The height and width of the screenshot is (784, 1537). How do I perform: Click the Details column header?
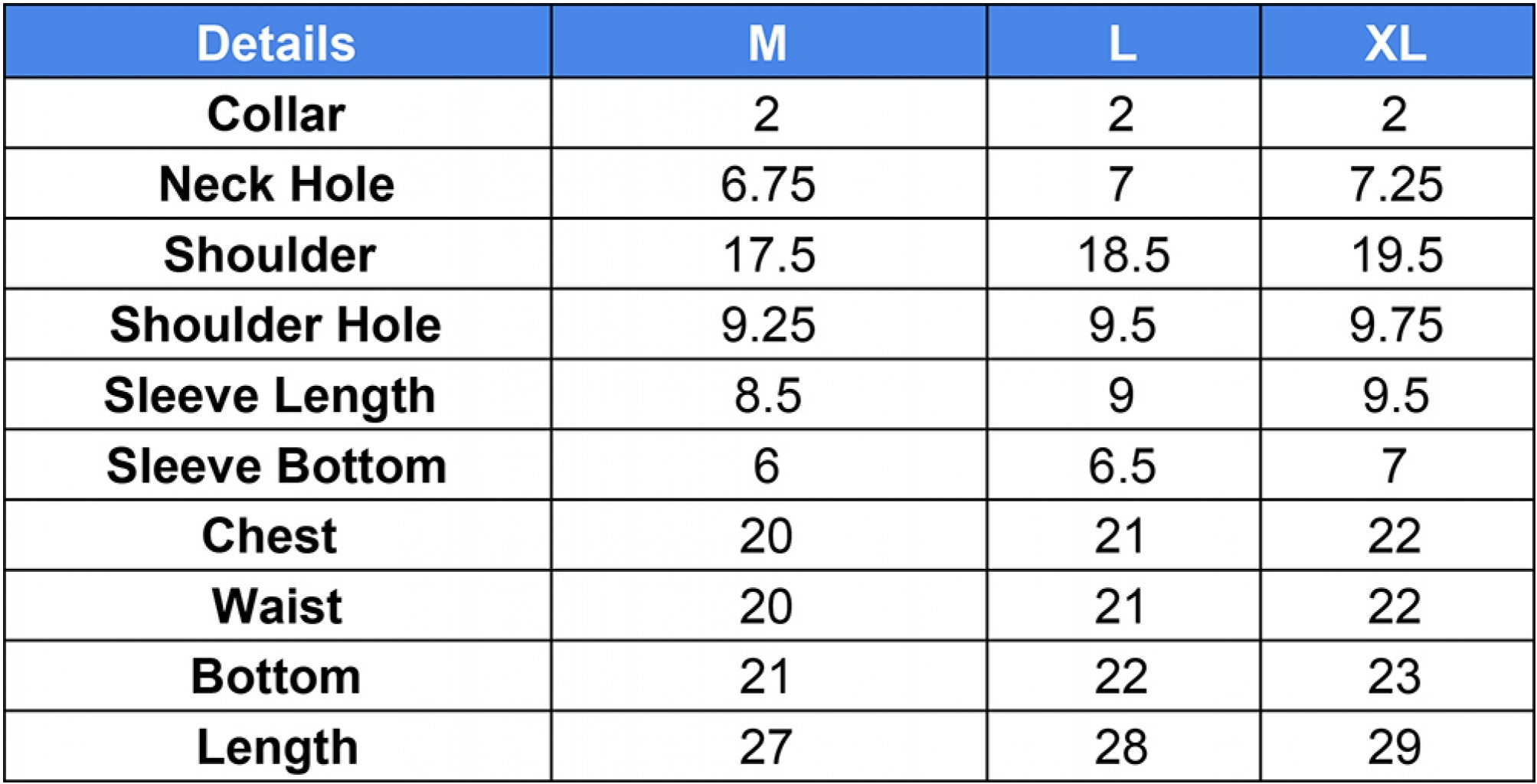276,43
